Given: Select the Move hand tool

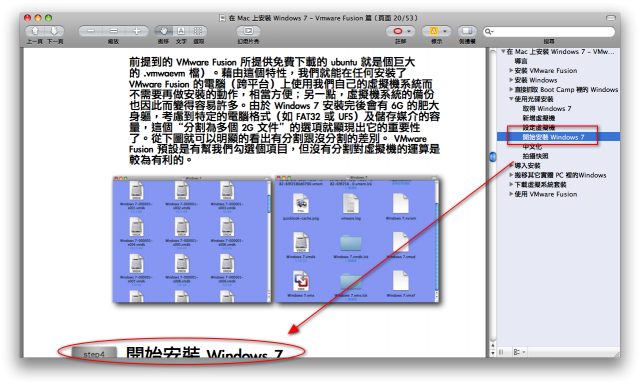Looking at the screenshot, I should pyautogui.click(x=163, y=31).
